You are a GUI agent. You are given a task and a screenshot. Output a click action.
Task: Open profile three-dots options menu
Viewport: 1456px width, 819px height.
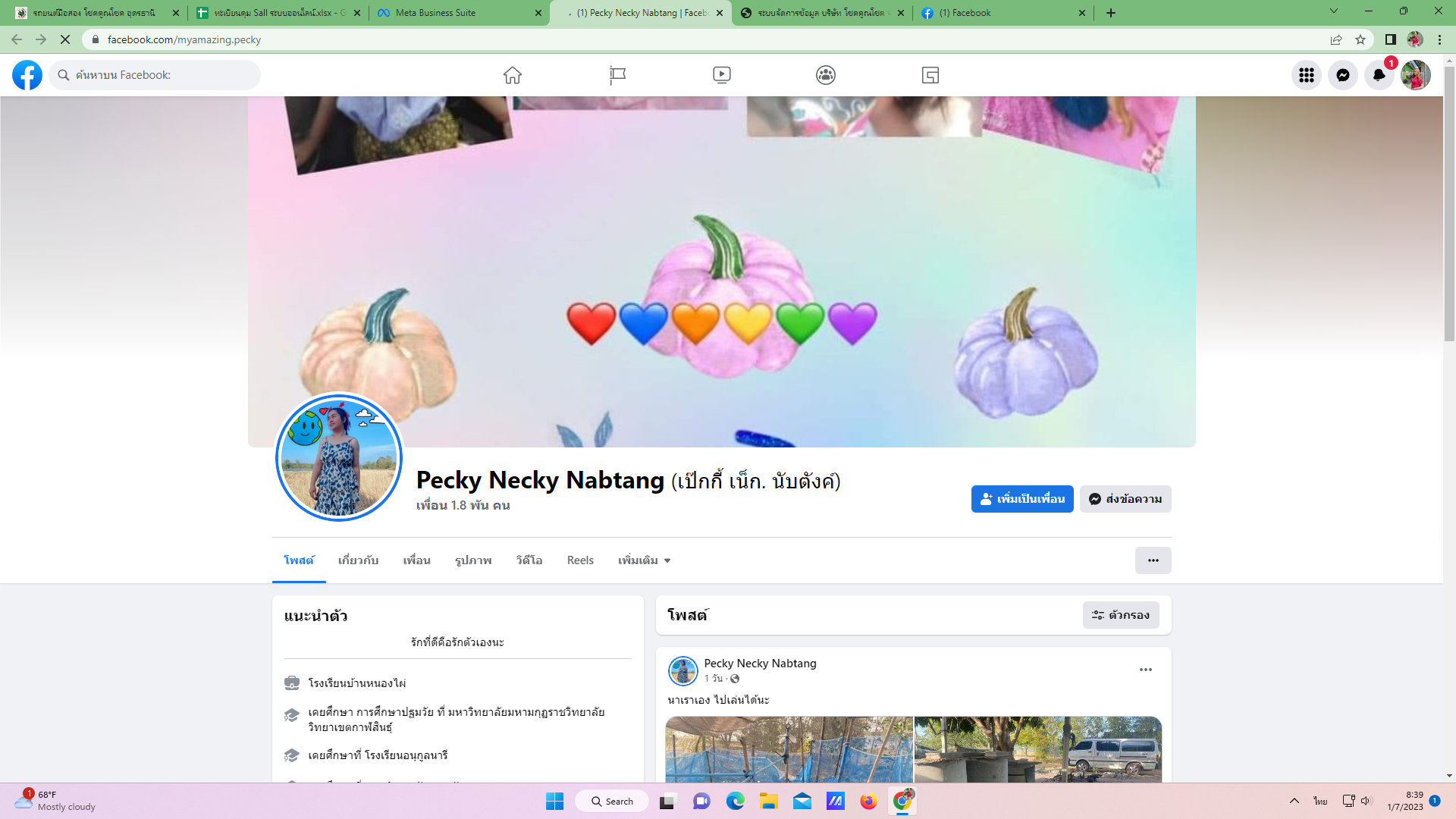(x=1153, y=560)
